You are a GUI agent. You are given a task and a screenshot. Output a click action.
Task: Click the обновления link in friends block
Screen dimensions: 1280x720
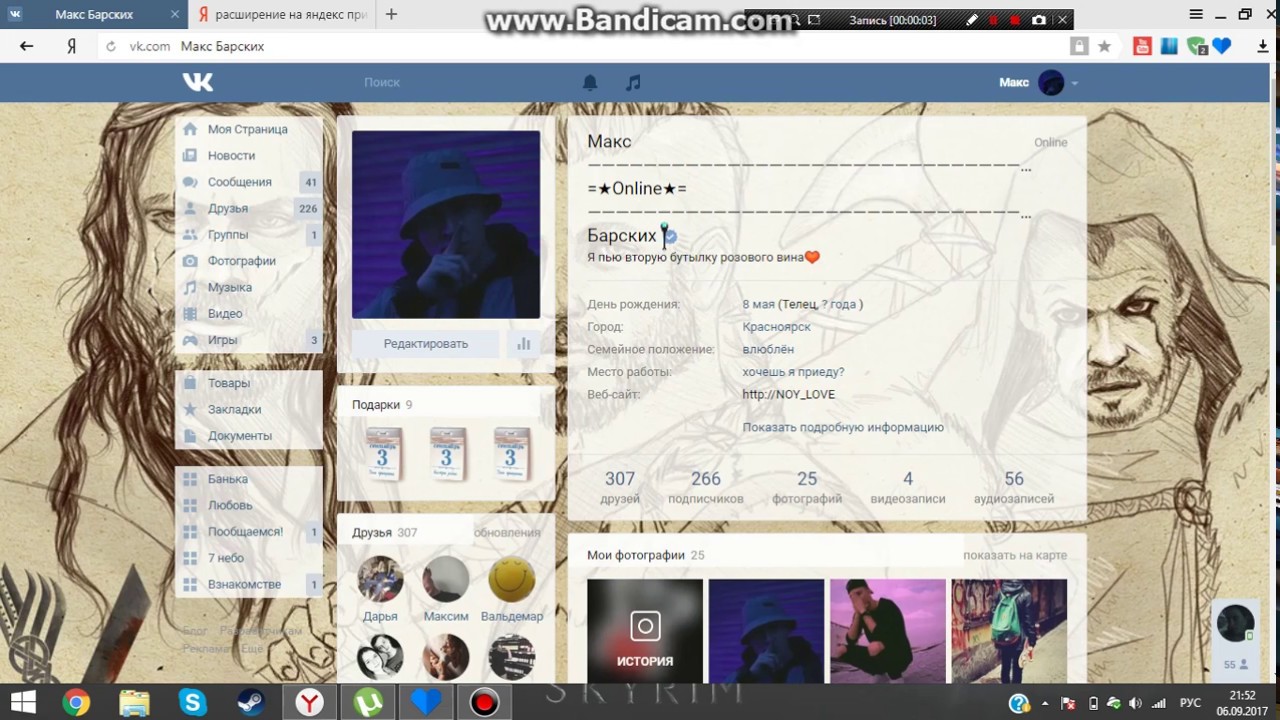(x=507, y=533)
